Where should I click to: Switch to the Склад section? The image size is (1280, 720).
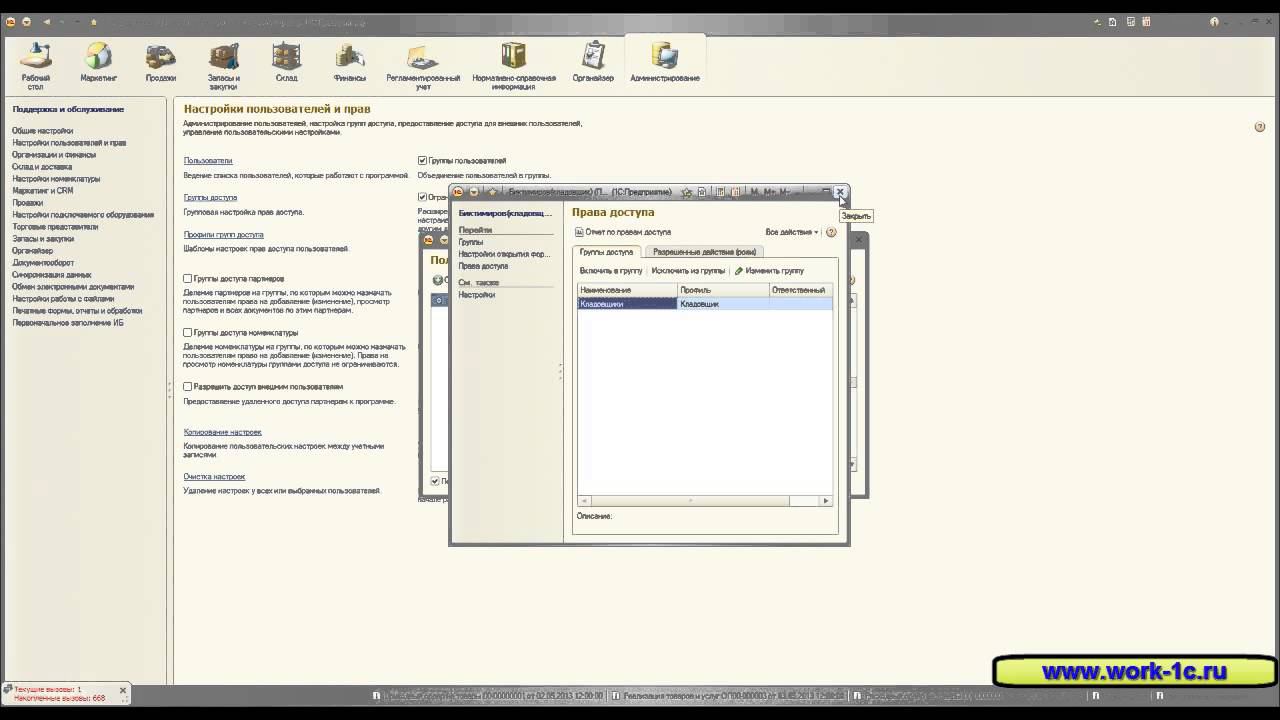click(286, 62)
